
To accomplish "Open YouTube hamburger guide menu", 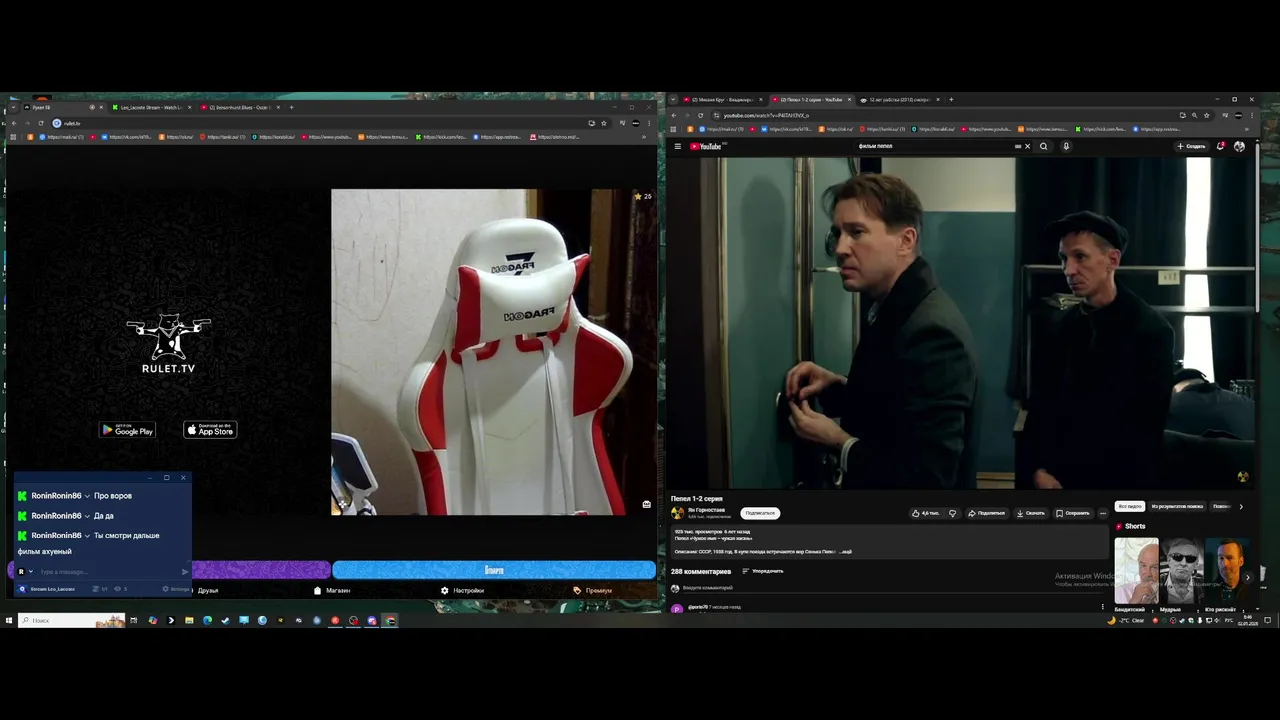I will click(x=677, y=146).
